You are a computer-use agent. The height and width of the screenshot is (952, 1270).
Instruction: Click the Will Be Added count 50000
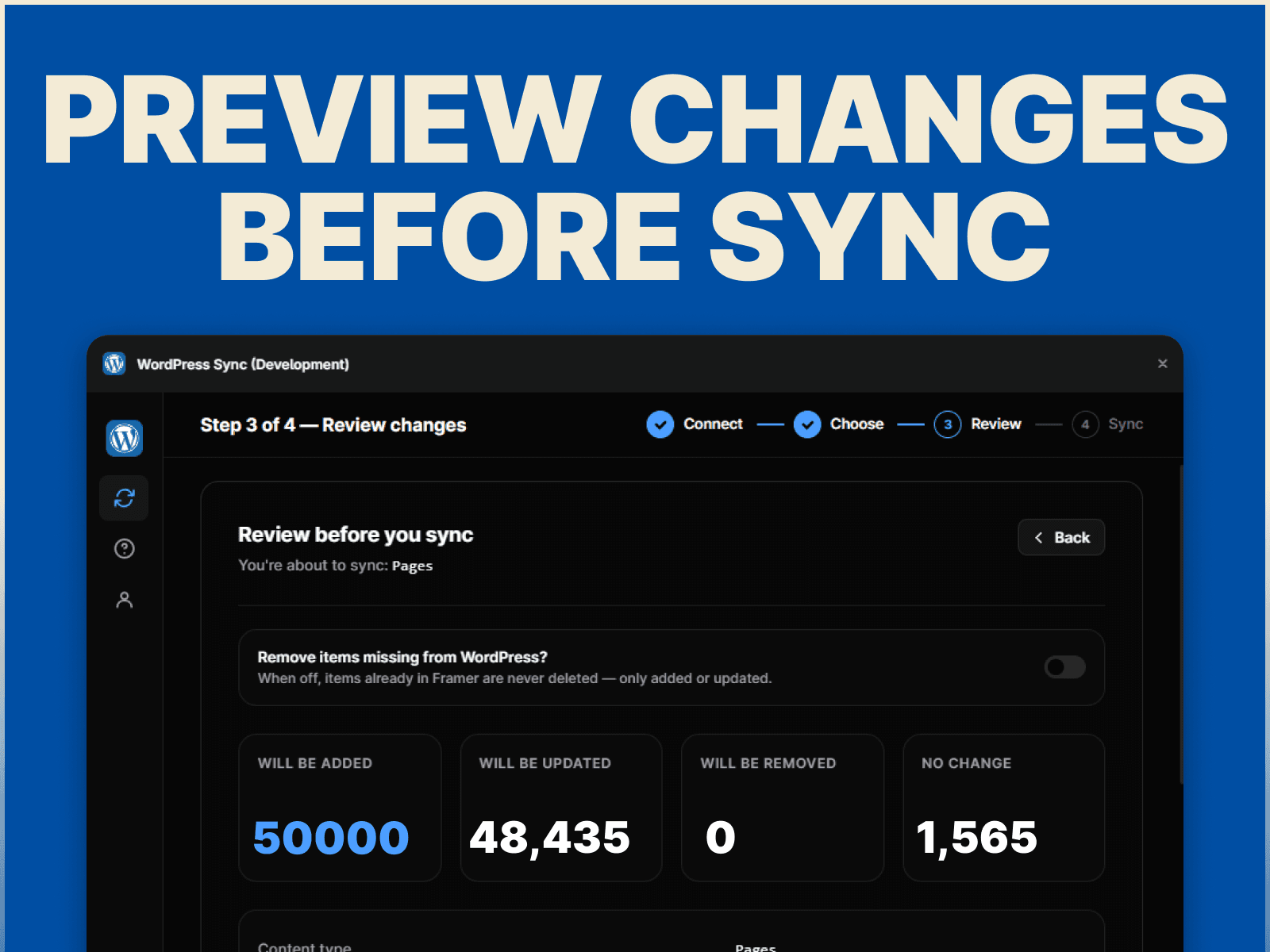pyautogui.click(x=331, y=838)
